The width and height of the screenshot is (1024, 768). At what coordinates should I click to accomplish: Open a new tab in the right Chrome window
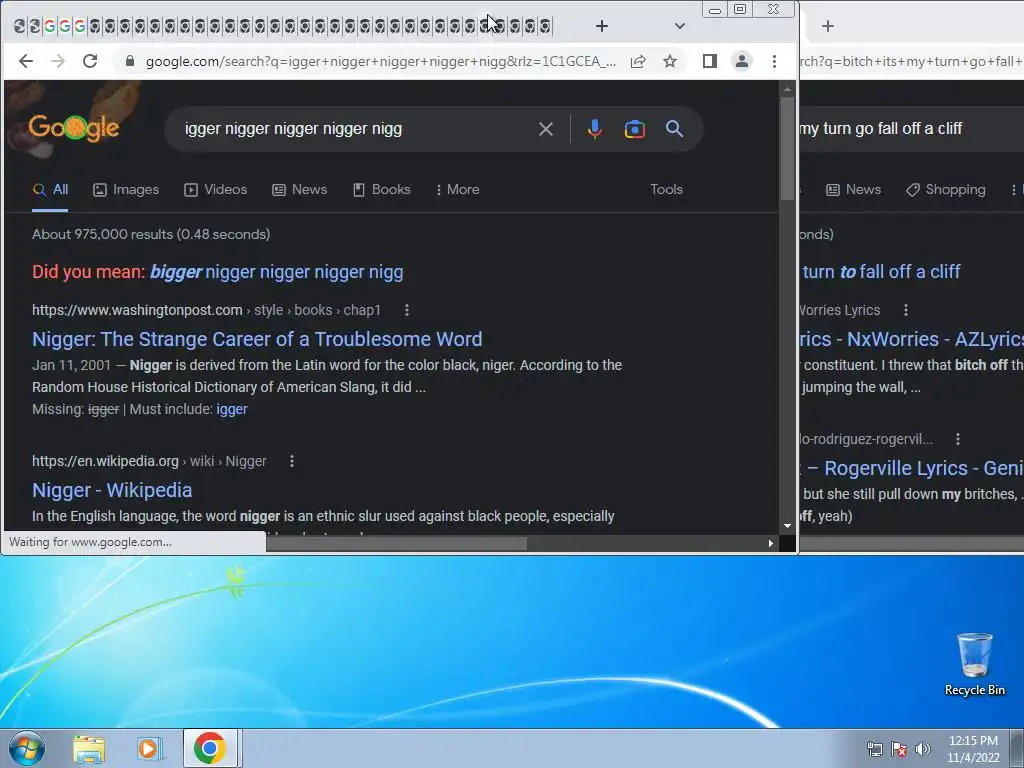(827, 26)
